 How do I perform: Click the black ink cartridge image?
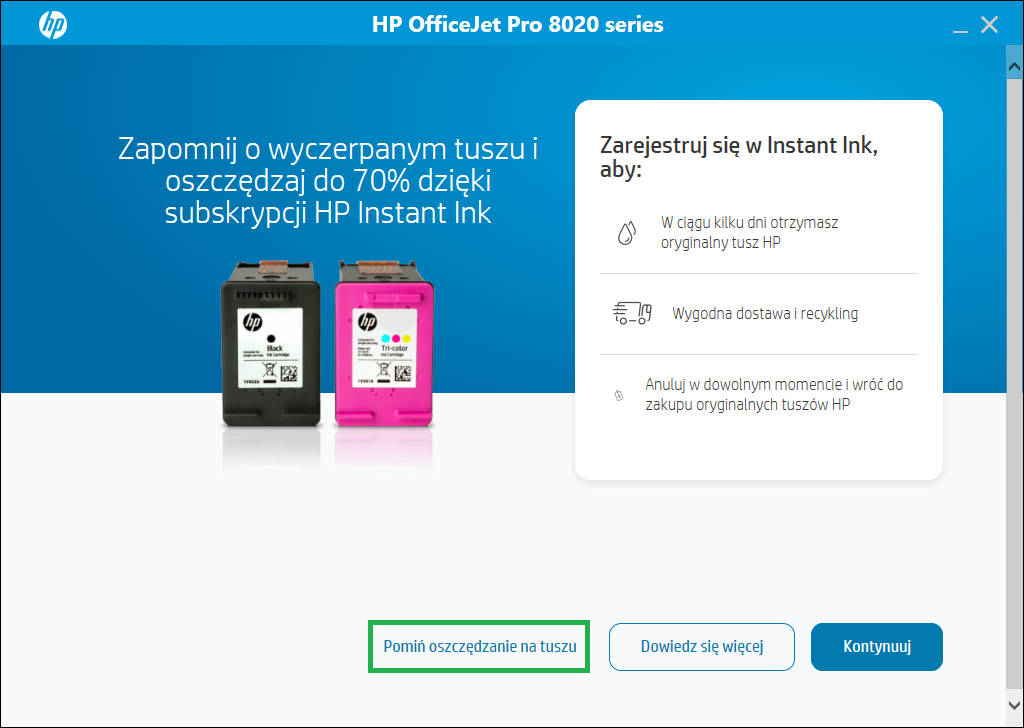[x=271, y=343]
